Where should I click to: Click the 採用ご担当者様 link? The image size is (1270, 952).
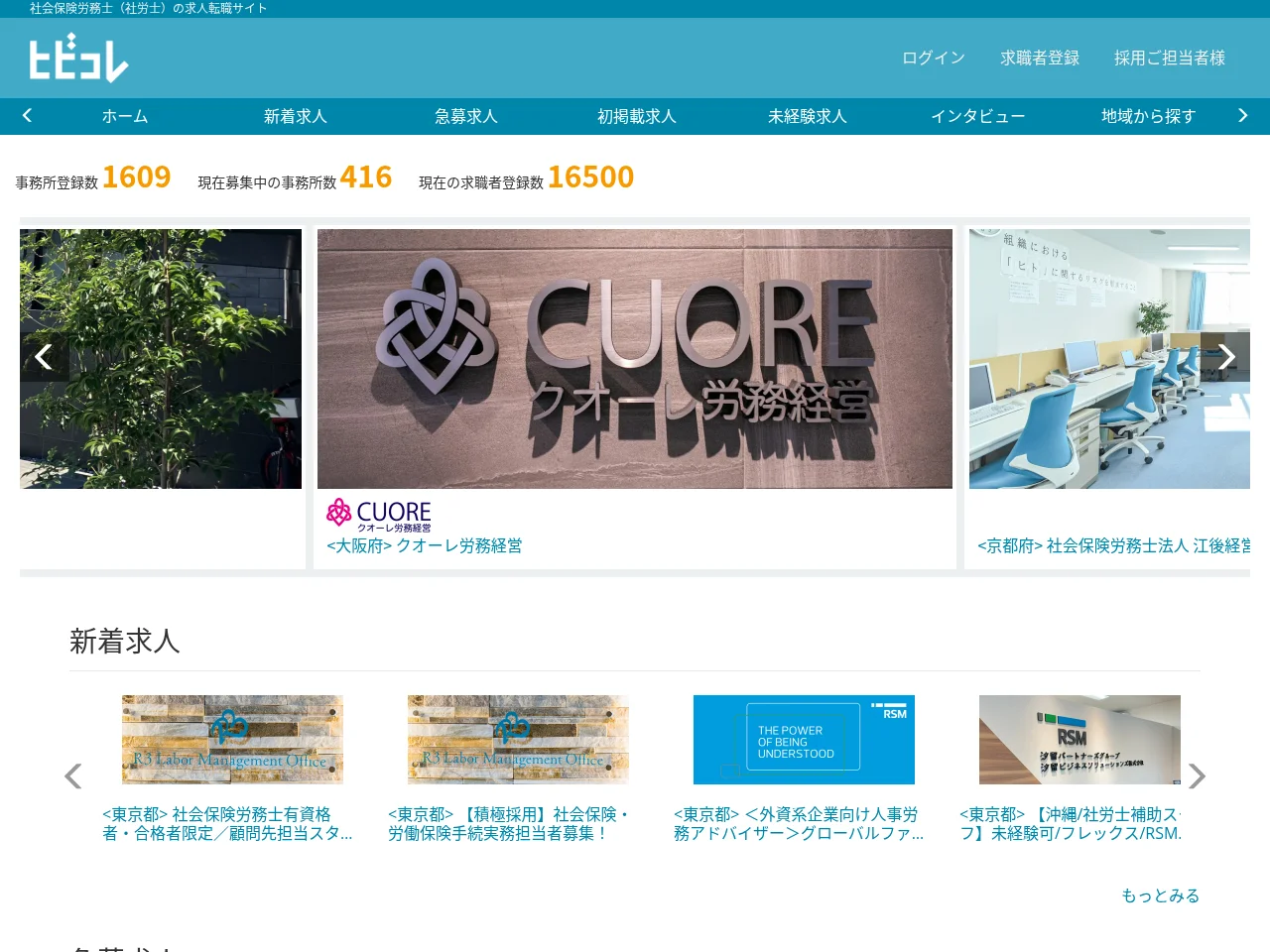coord(1170,59)
